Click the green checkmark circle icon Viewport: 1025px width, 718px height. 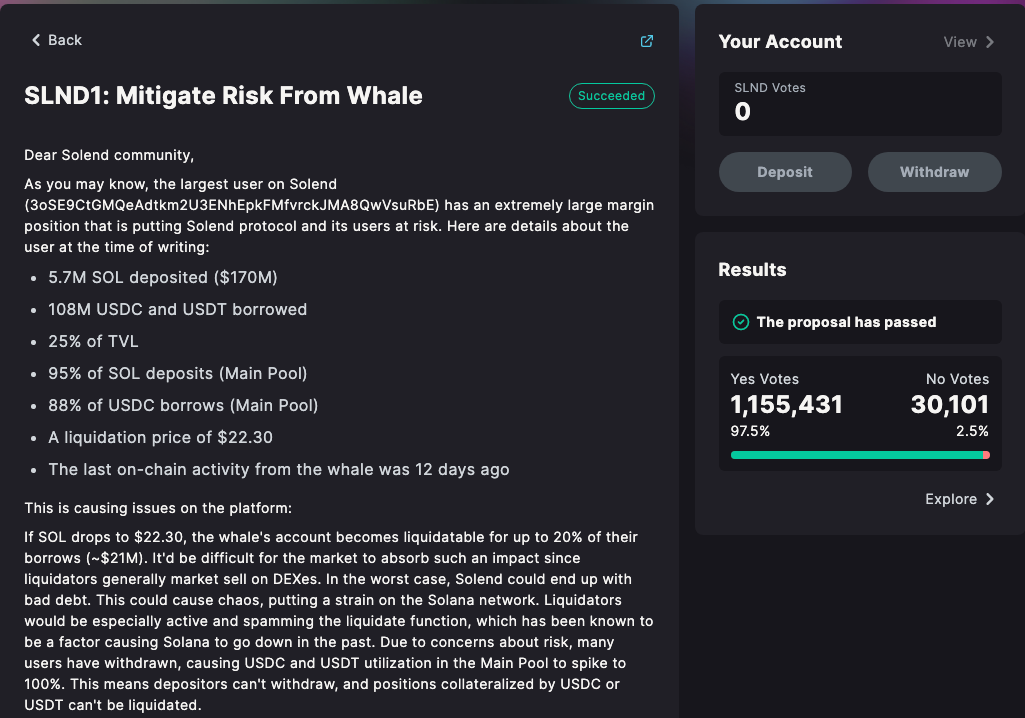[x=741, y=322]
